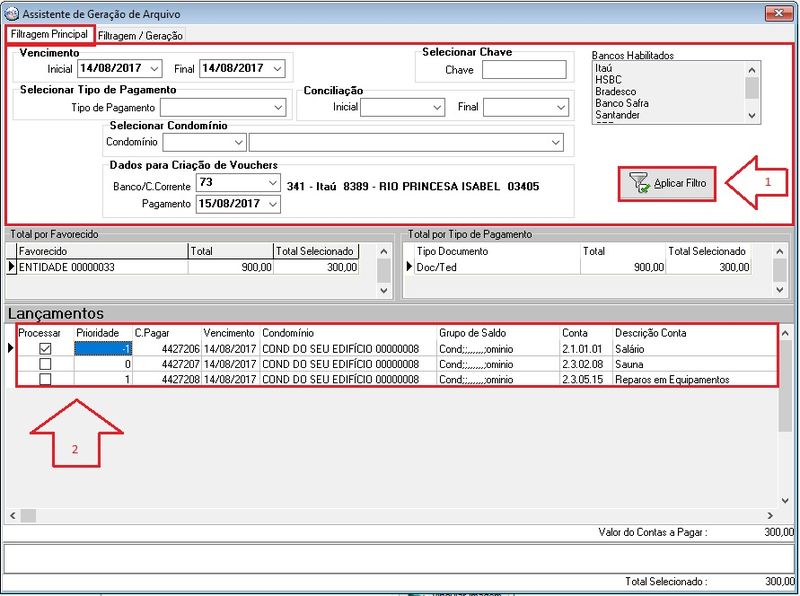The width and height of the screenshot is (800, 596).
Task: Open the Pagamento date picker dropdown
Action: tap(273, 204)
